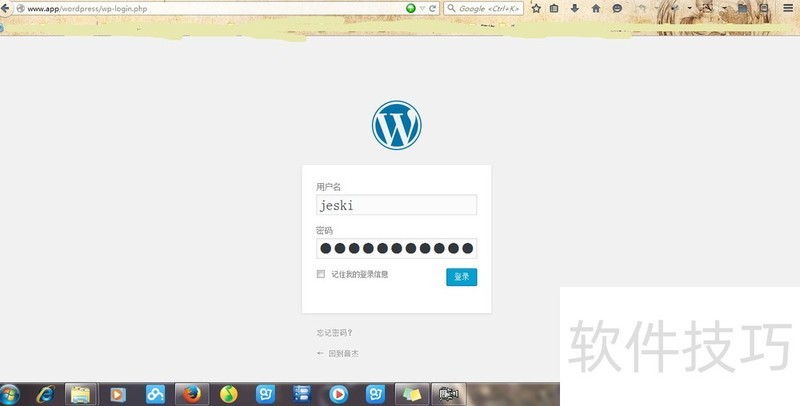Open the blue list app taskbar icon
Screen dimensions: 800x406
click(302, 395)
